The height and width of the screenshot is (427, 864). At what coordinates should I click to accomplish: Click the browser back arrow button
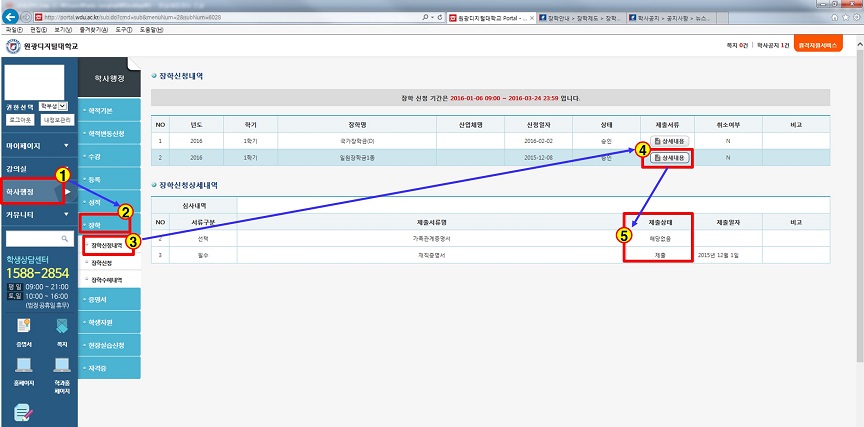point(9,17)
